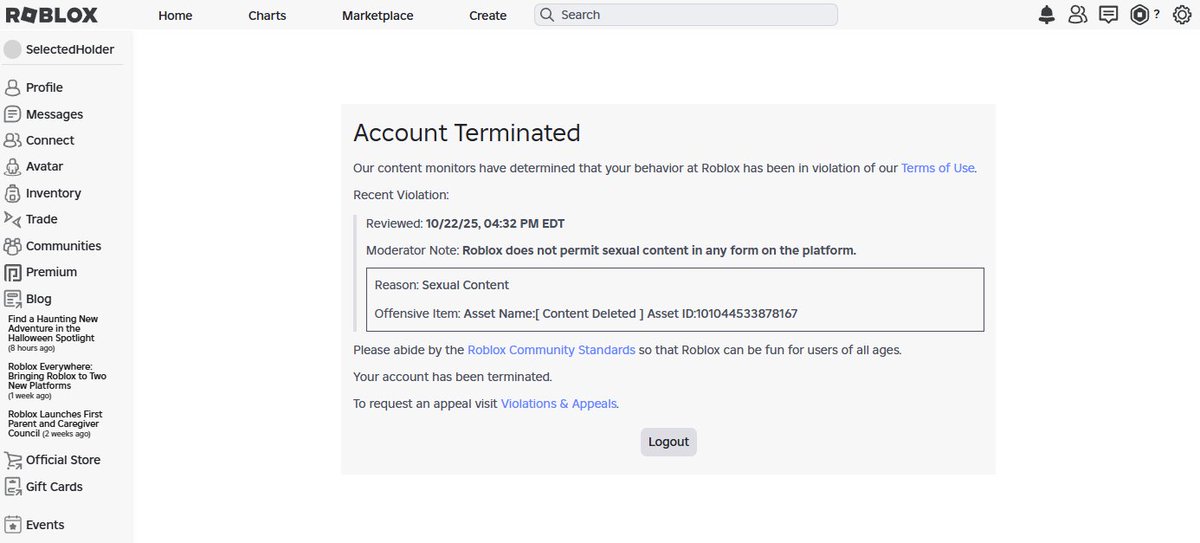Click the Premium sidebar icon
The image size is (1200, 543).
[x=13, y=272]
